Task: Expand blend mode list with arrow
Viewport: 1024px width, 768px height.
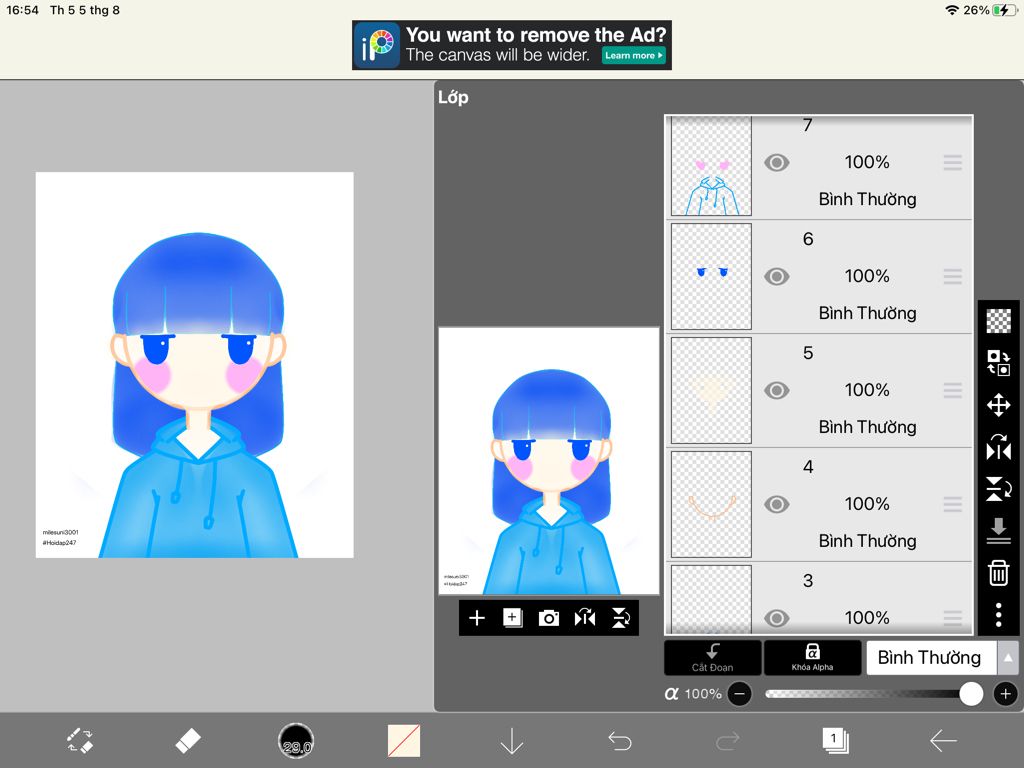Action: coord(1008,658)
